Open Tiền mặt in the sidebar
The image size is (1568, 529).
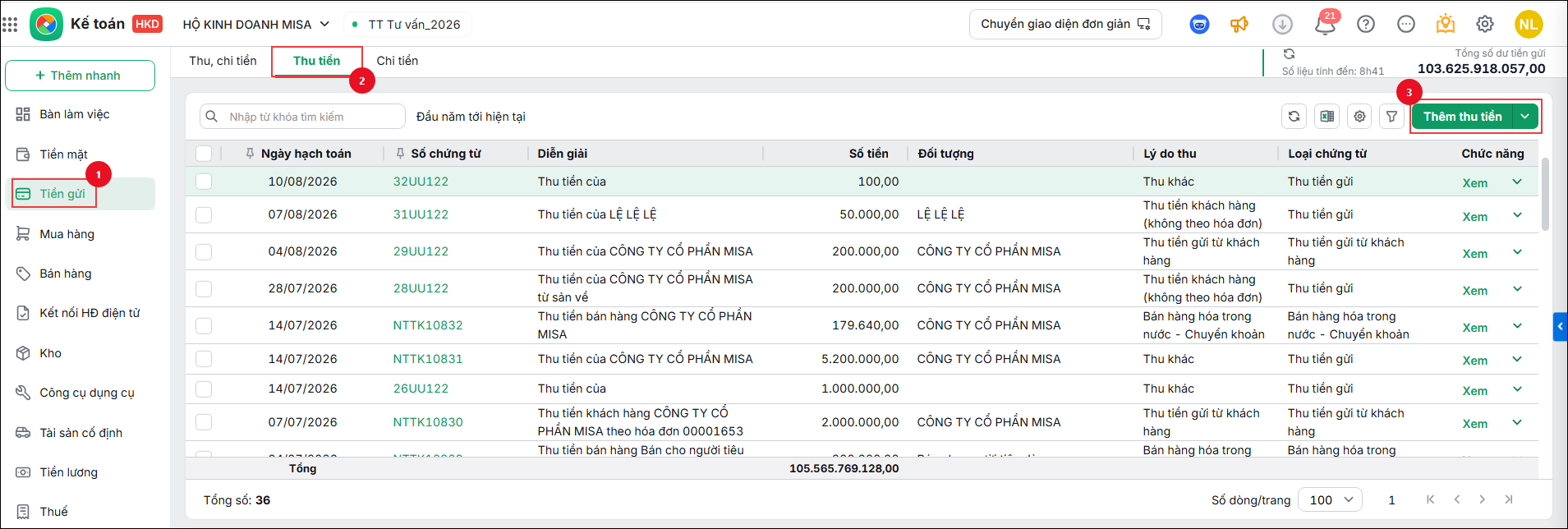[80, 154]
